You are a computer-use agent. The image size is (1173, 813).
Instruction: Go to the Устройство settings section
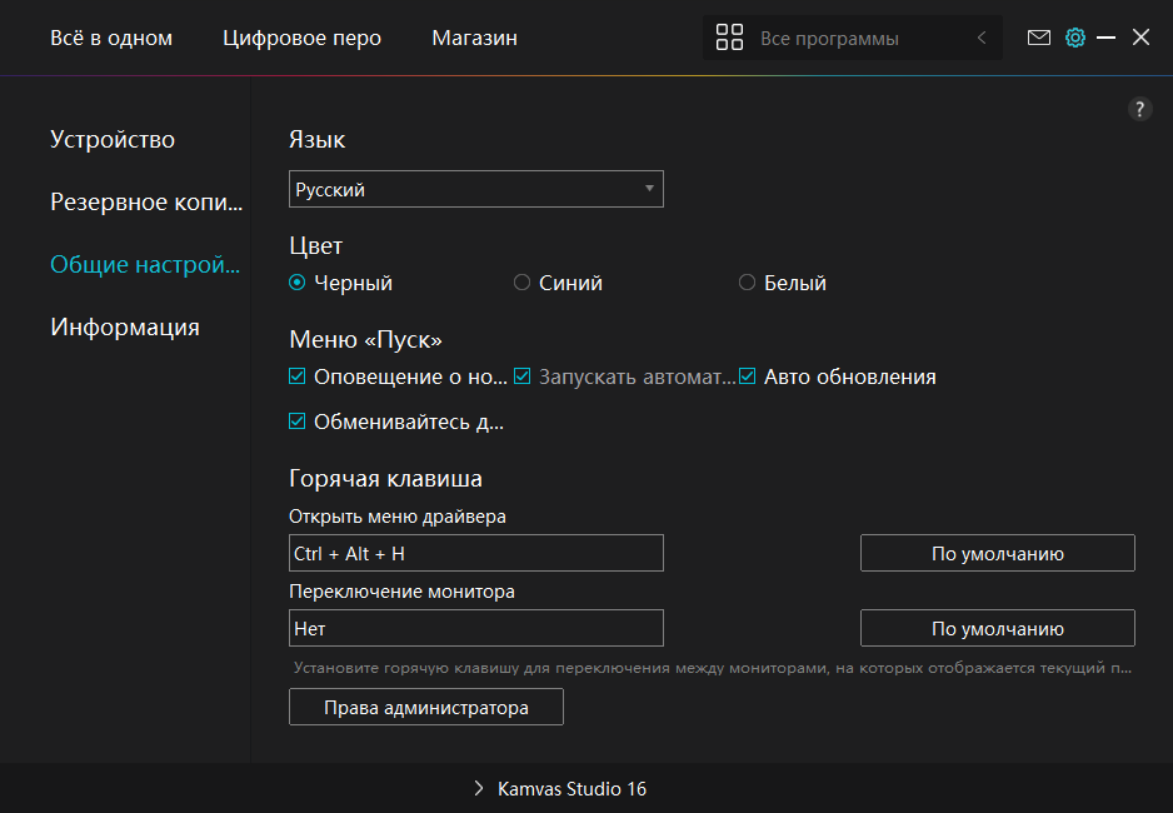coord(112,140)
